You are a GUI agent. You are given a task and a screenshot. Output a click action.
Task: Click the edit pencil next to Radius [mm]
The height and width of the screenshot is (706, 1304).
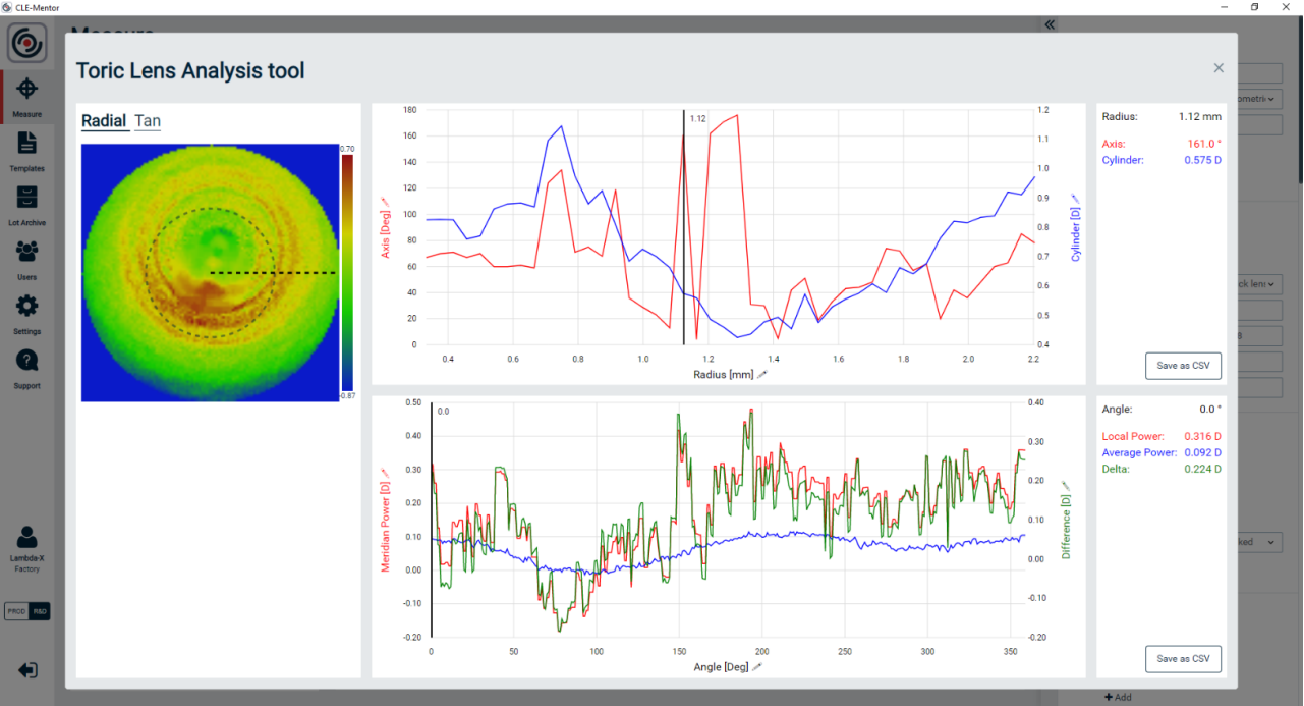761,374
